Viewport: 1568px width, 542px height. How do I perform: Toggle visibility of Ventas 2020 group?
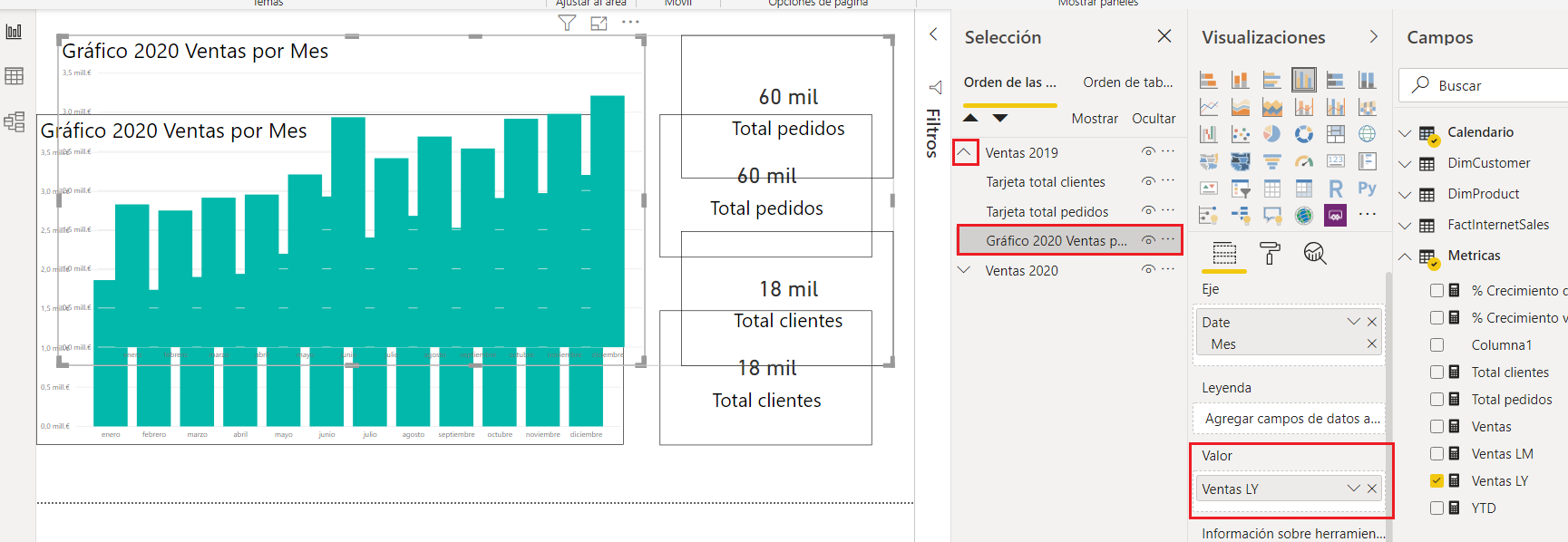pos(1148,269)
